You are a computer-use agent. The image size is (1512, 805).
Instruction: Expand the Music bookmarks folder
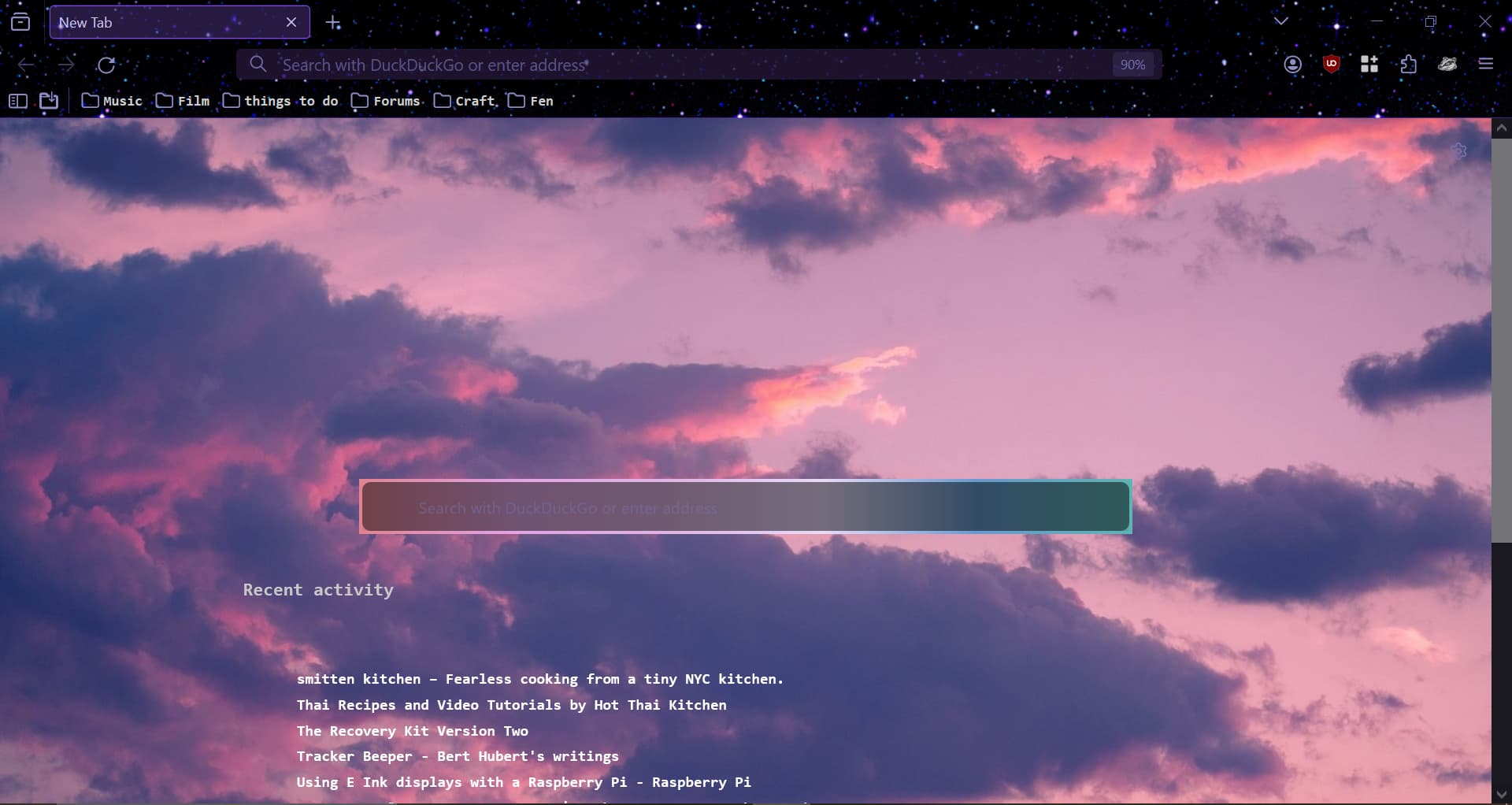pos(112,101)
